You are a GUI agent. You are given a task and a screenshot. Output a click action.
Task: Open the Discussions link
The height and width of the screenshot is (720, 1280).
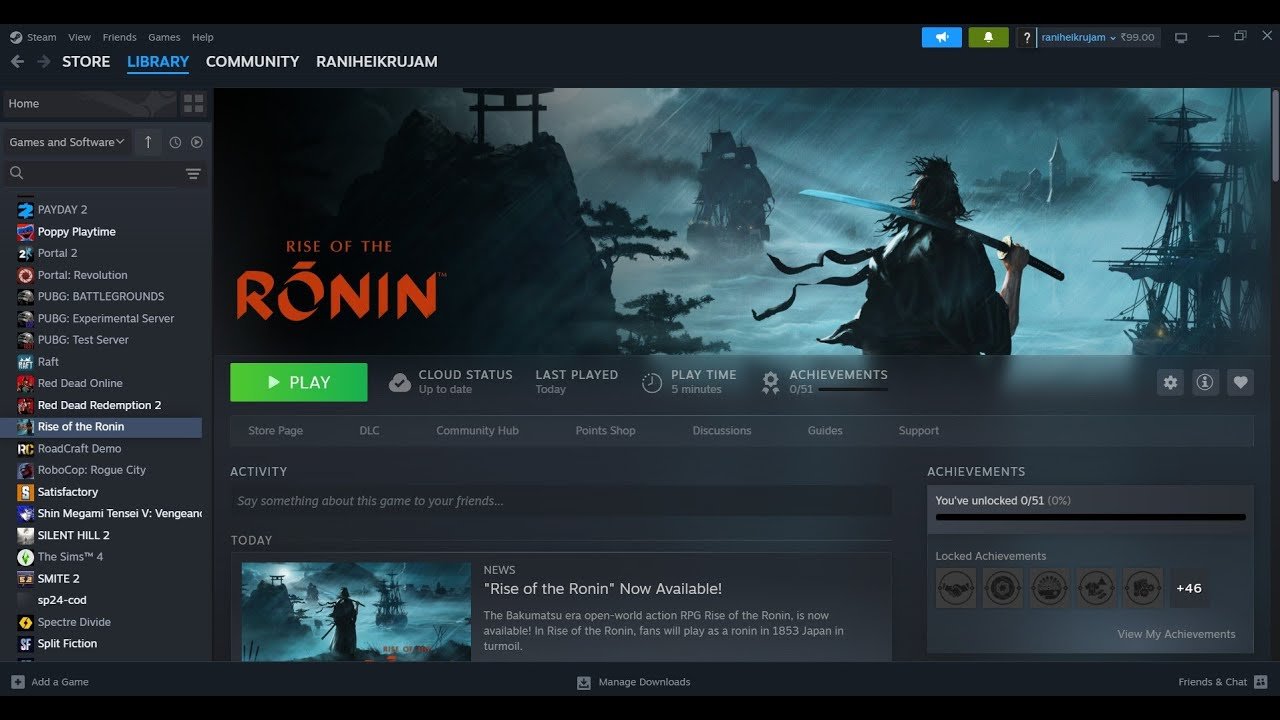(x=721, y=431)
